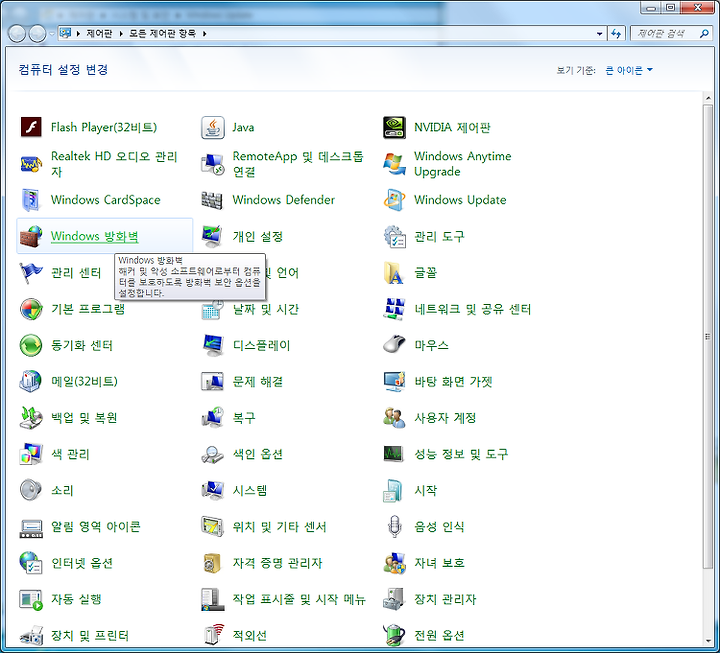The width and height of the screenshot is (720, 653).
Task: Open the 색인 옵션 icon
Action: (x=213, y=454)
